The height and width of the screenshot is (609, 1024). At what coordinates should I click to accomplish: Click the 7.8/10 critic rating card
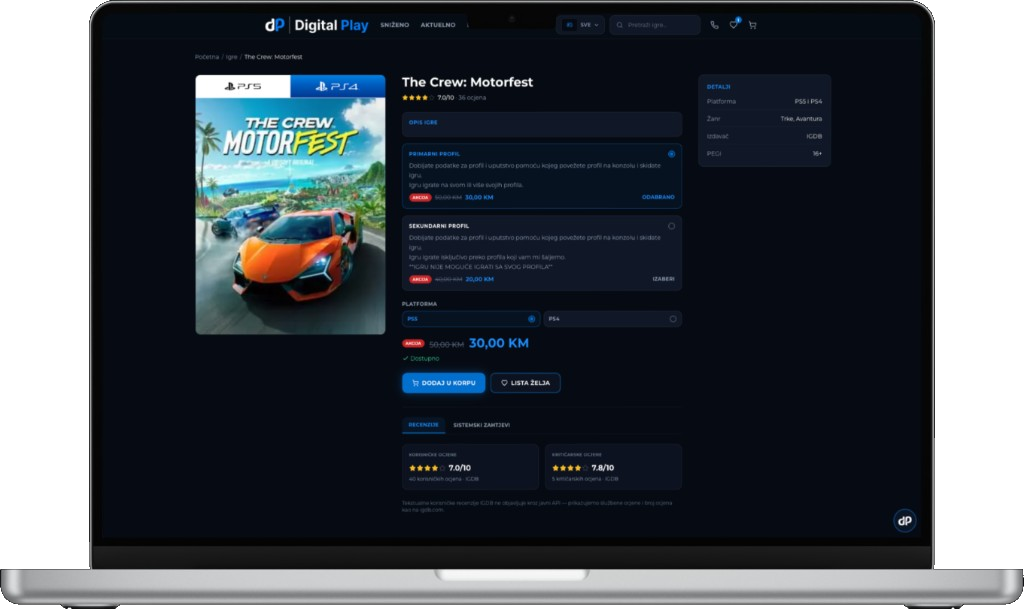click(613, 467)
